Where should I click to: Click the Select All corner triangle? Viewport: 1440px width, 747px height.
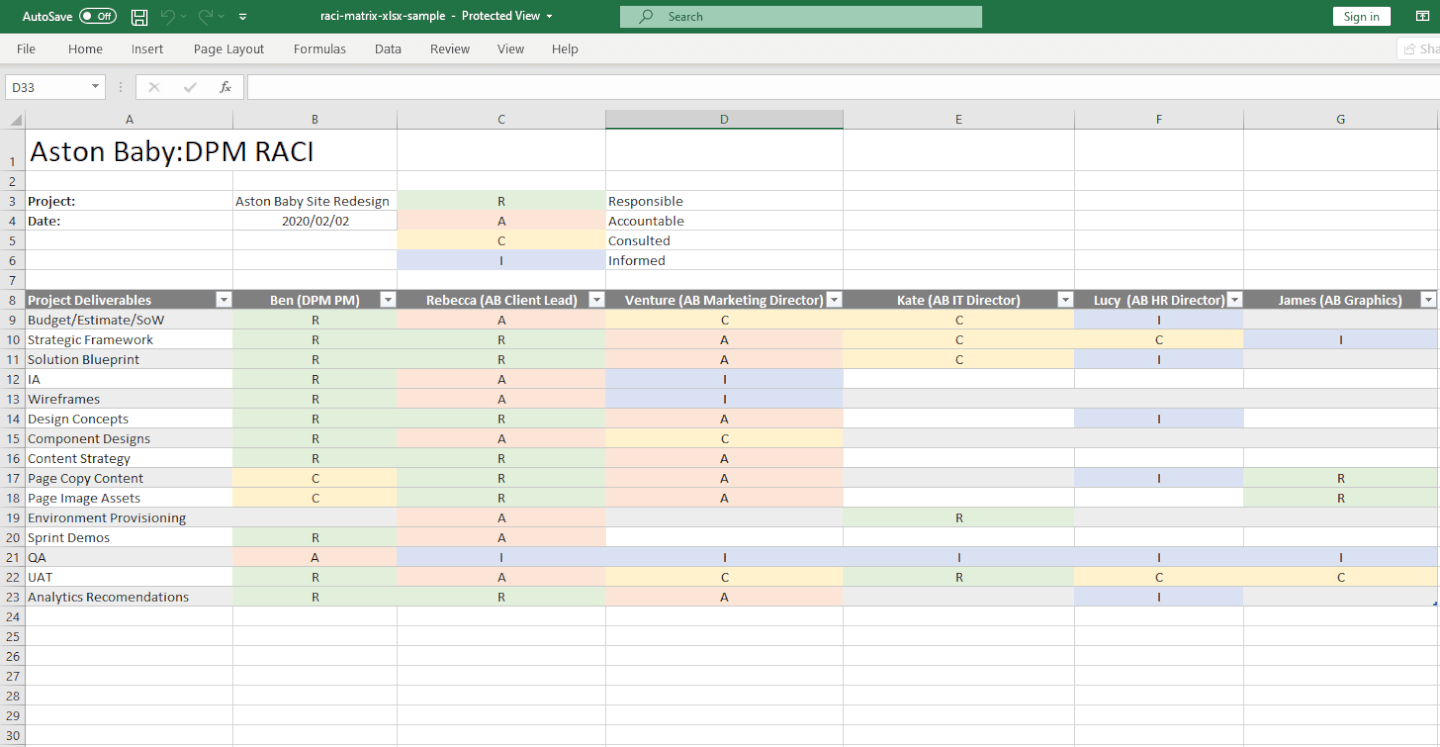(15, 120)
